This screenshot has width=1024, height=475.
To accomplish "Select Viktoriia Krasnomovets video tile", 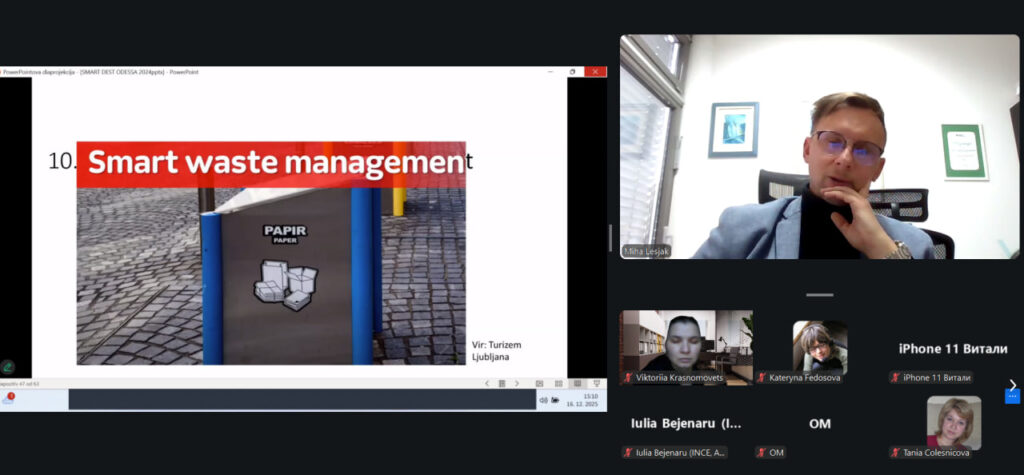I will 686,341.
